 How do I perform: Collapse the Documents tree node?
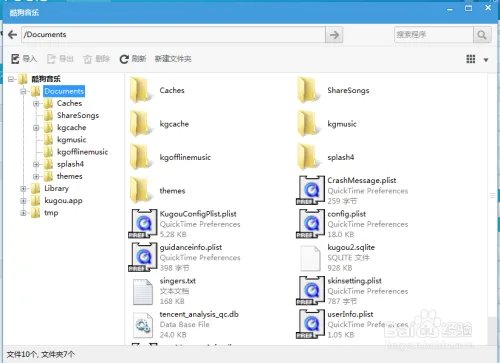pyautogui.click(x=23, y=91)
